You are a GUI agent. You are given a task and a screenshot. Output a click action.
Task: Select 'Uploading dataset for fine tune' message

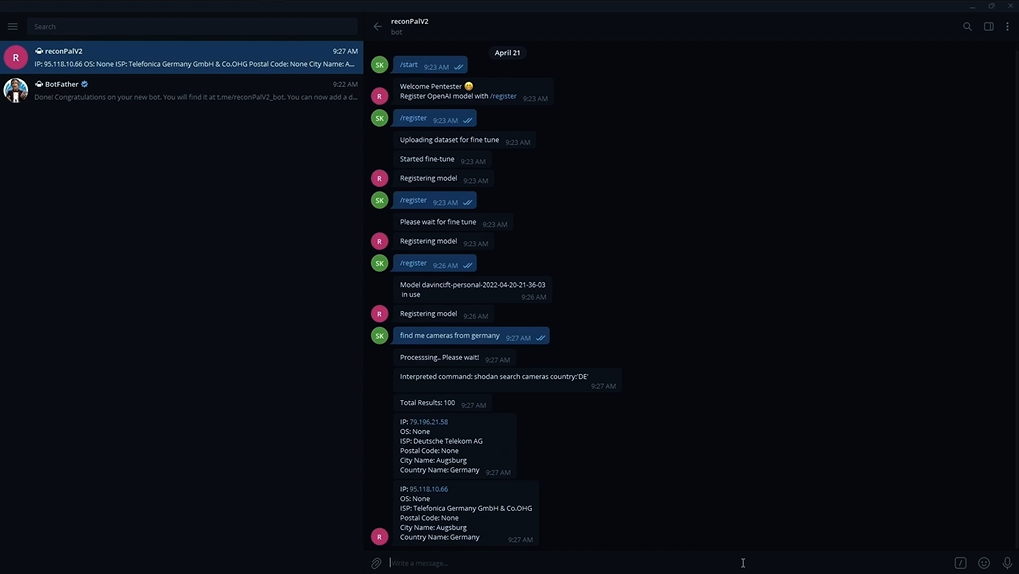click(465, 140)
